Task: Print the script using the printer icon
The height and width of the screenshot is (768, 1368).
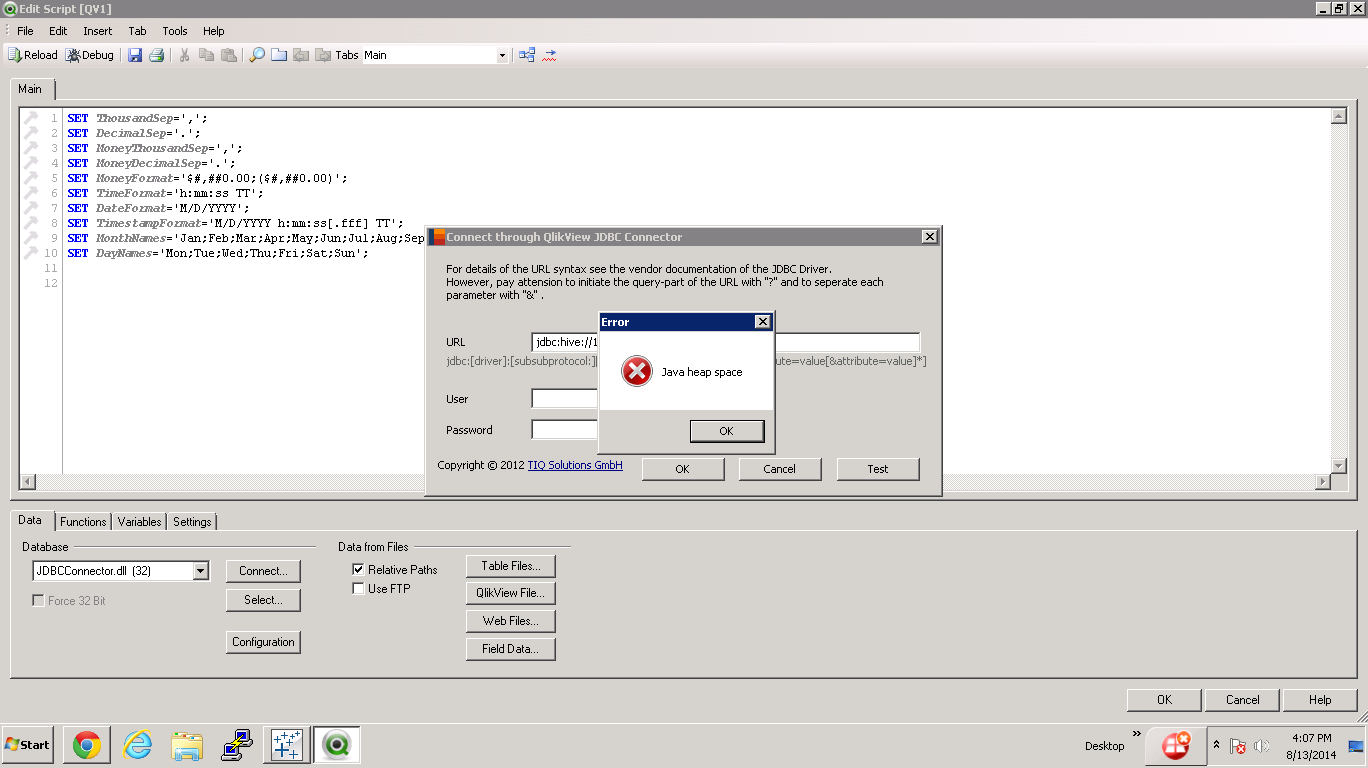Action: pyautogui.click(x=157, y=55)
